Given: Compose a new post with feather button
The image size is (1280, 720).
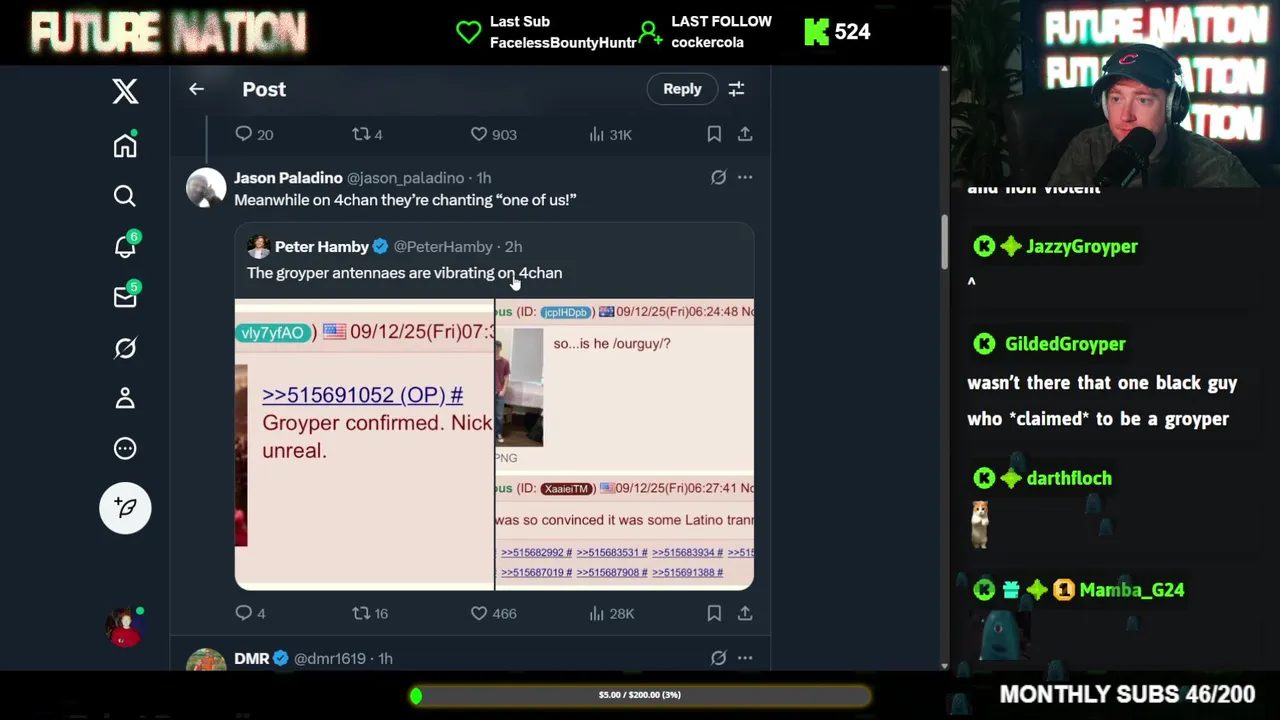Looking at the screenshot, I should [x=125, y=508].
